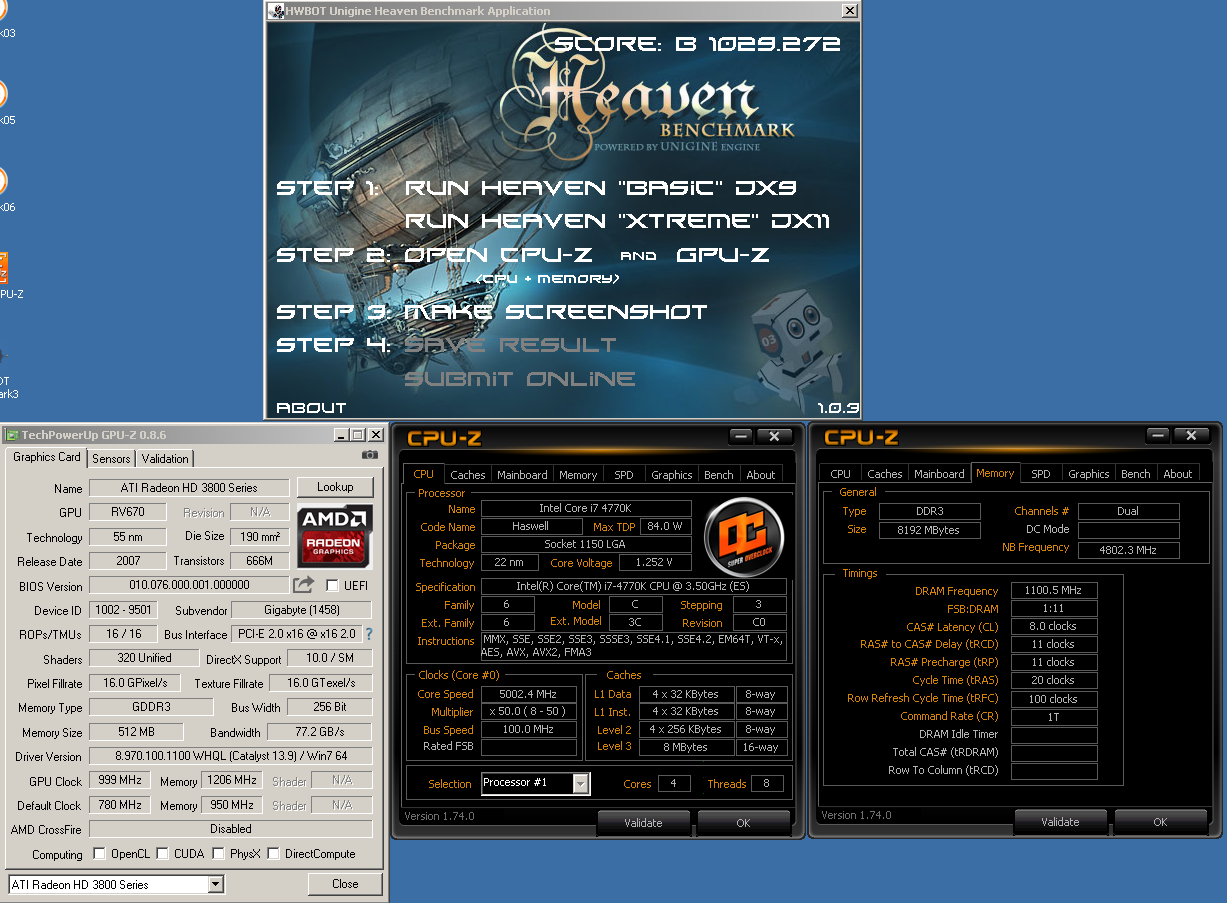The height and width of the screenshot is (903, 1227).
Task: Click the DRAM Frequency value 1100.5 MHz
Action: [x=1054, y=591]
